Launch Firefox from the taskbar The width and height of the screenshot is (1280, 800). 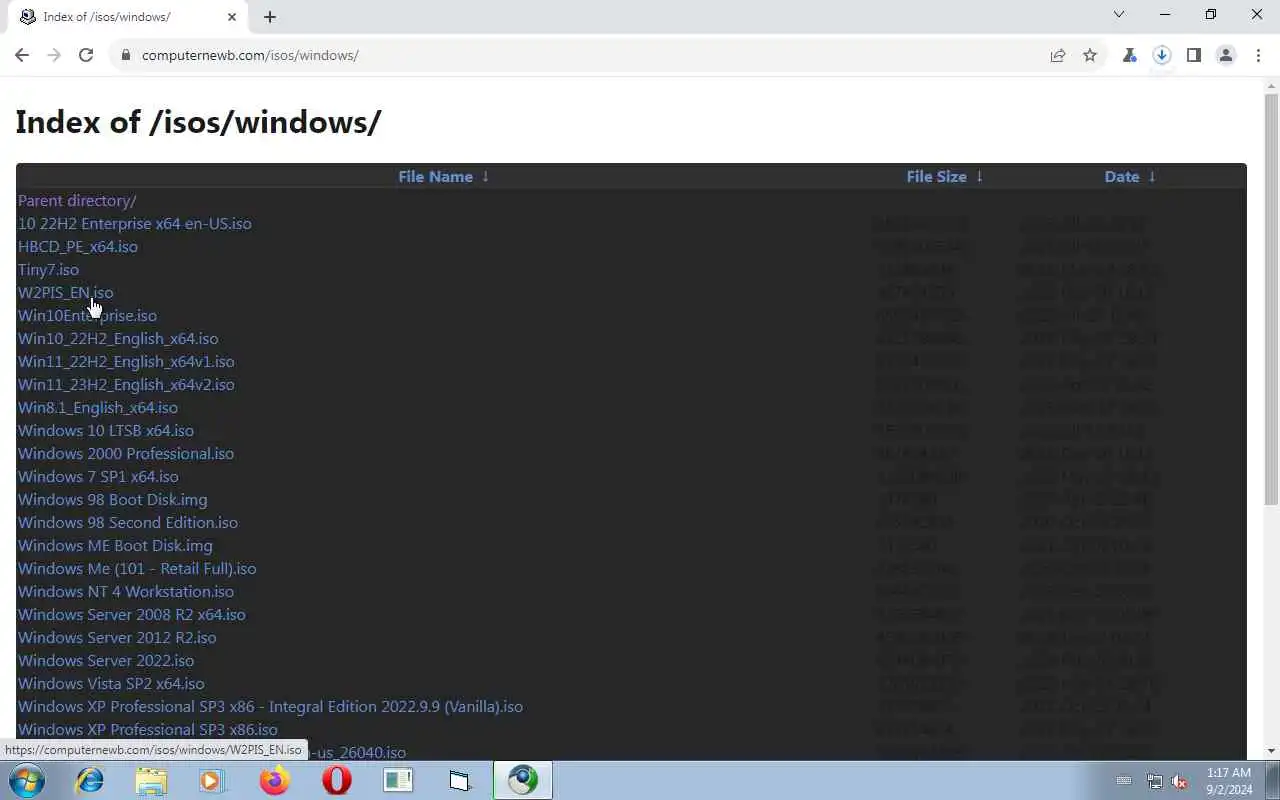coord(274,780)
